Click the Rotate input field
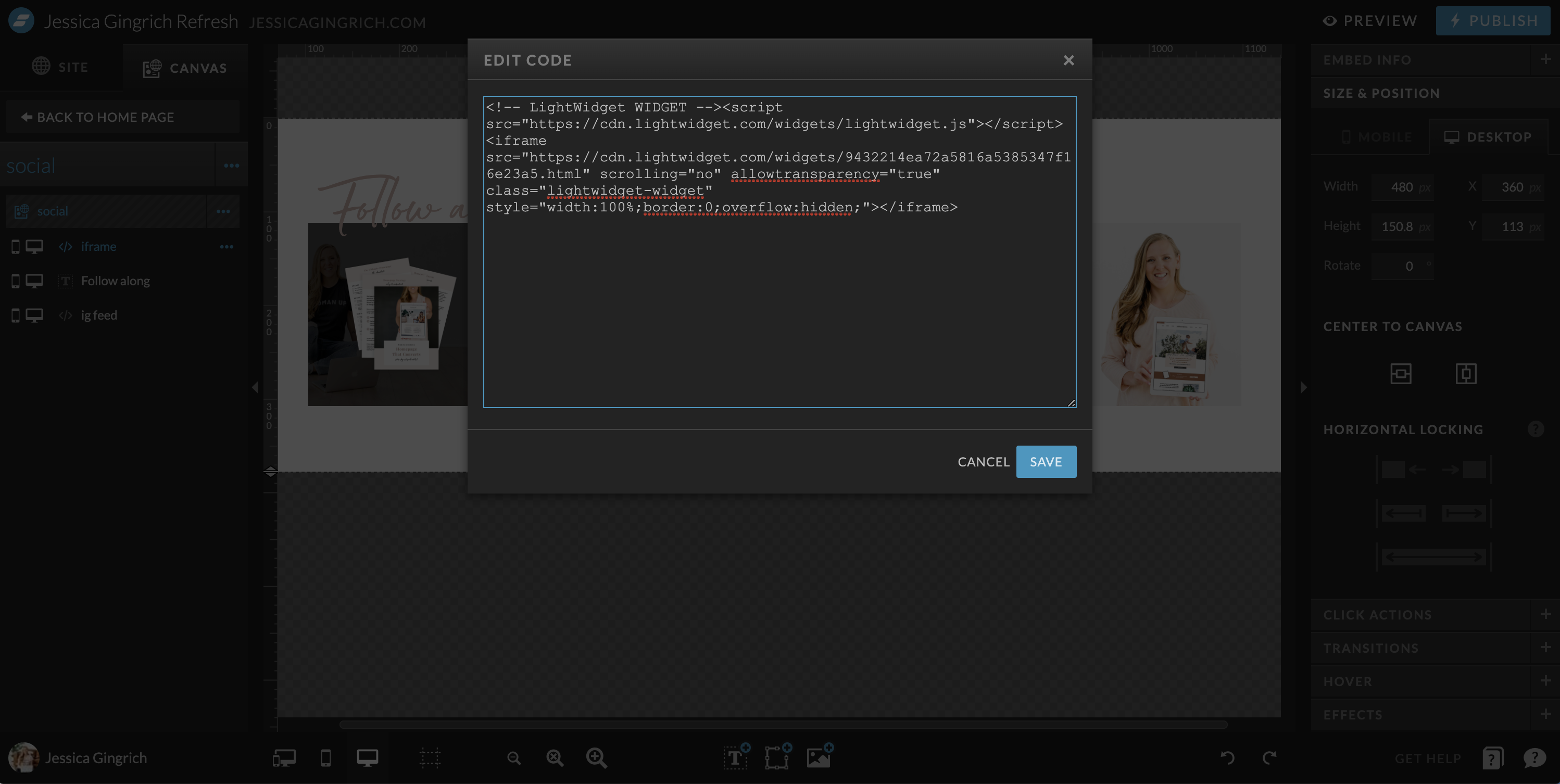The image size is (1560, 784). pos(1402,266)
